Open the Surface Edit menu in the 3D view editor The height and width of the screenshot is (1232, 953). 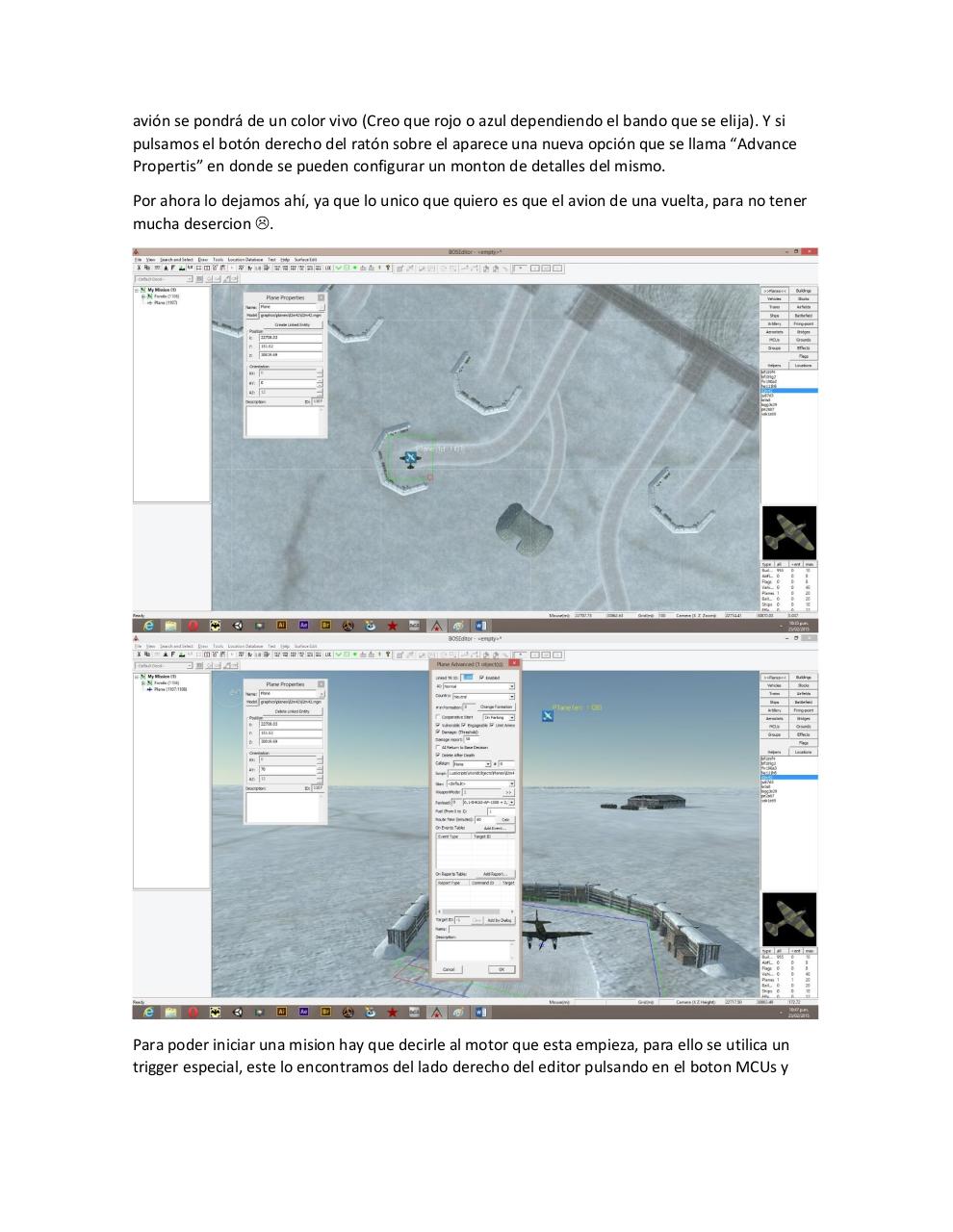pos(305,646)
